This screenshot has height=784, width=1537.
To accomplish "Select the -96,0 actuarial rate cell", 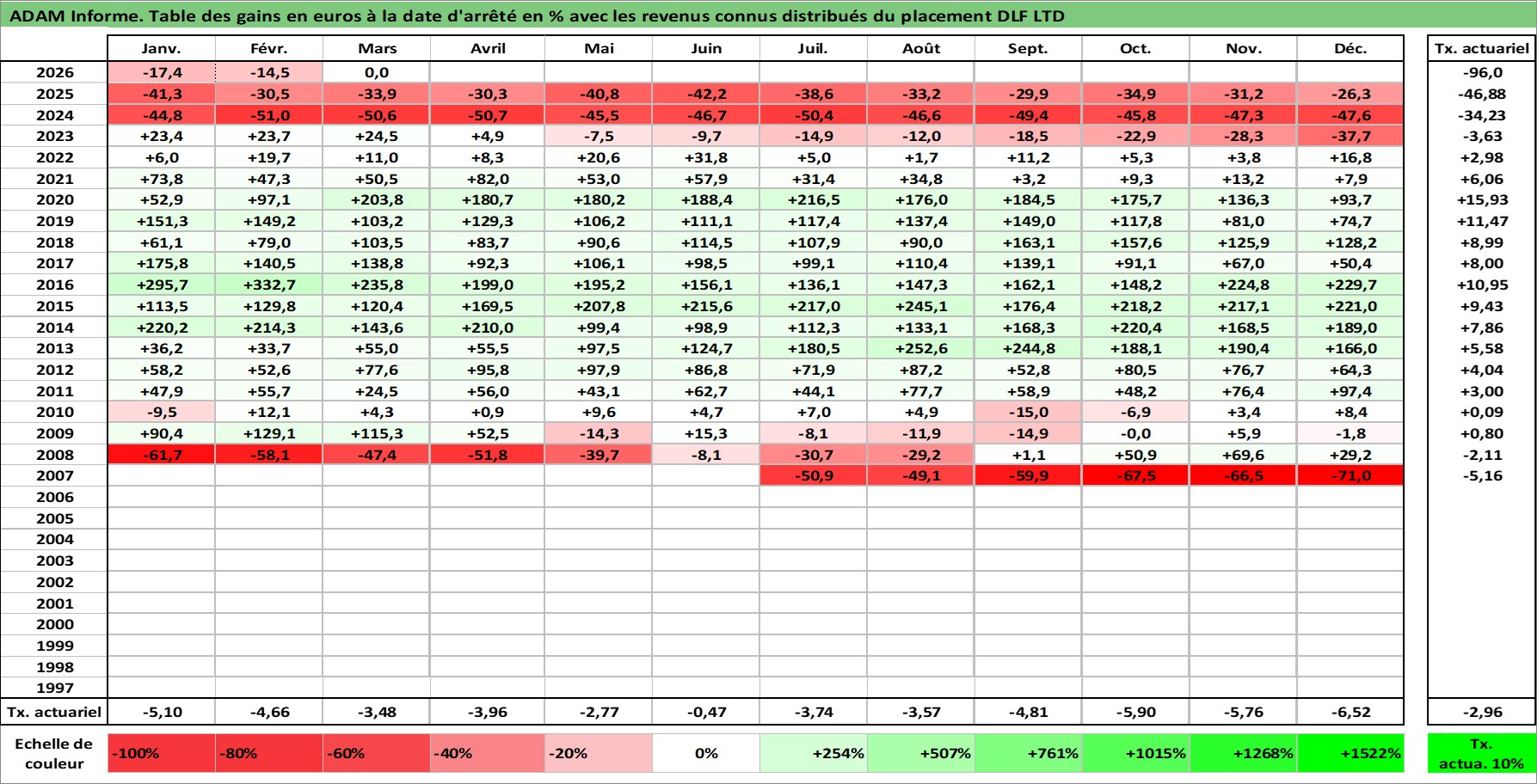I will pyautogui.click(x=1482, y=72).
